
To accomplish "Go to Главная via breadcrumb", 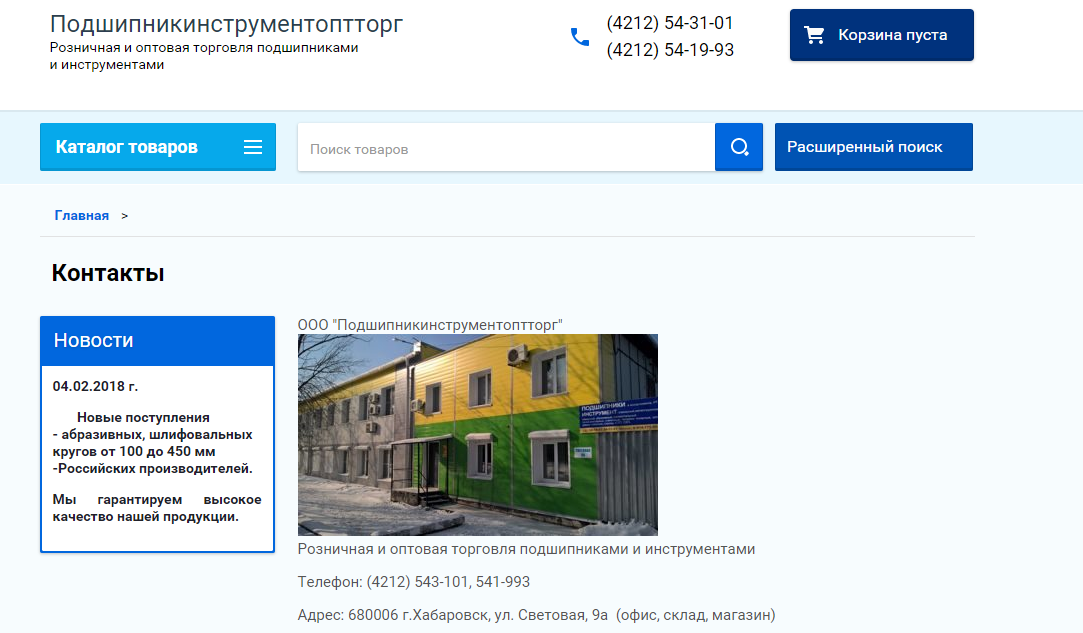I will 82,215.
